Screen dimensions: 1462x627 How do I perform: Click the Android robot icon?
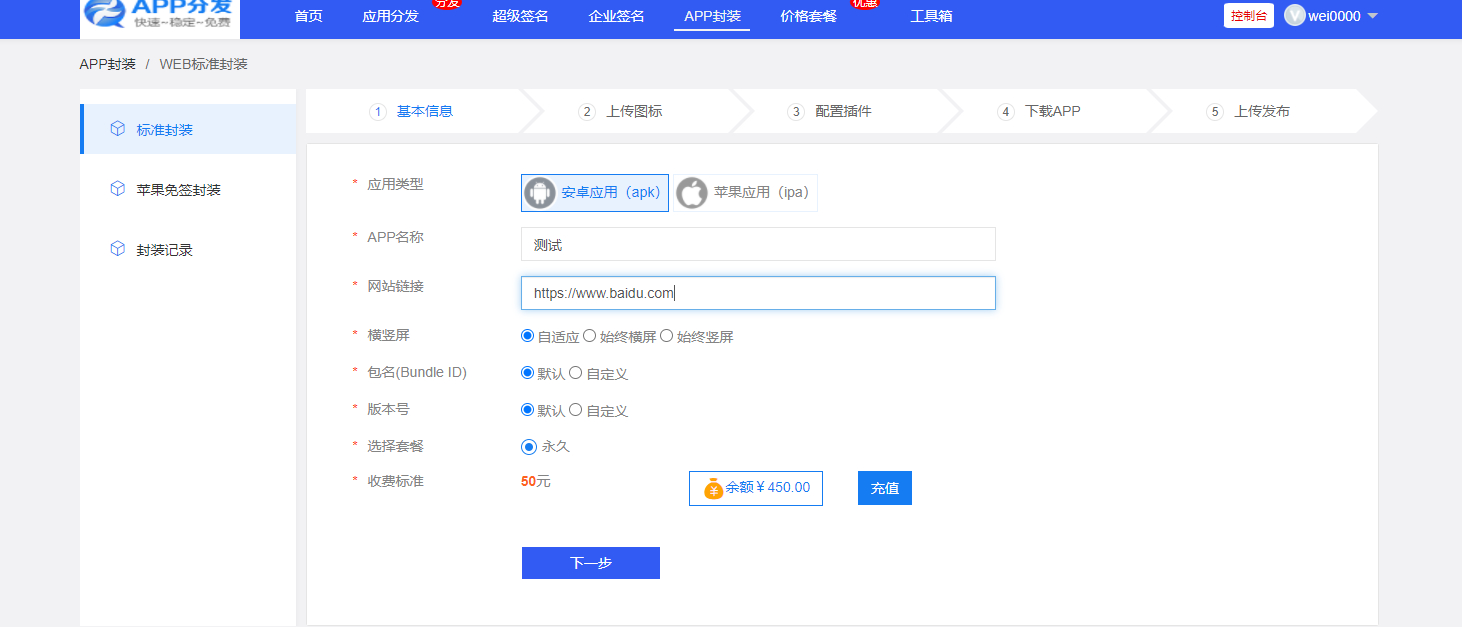coord(540,193)
